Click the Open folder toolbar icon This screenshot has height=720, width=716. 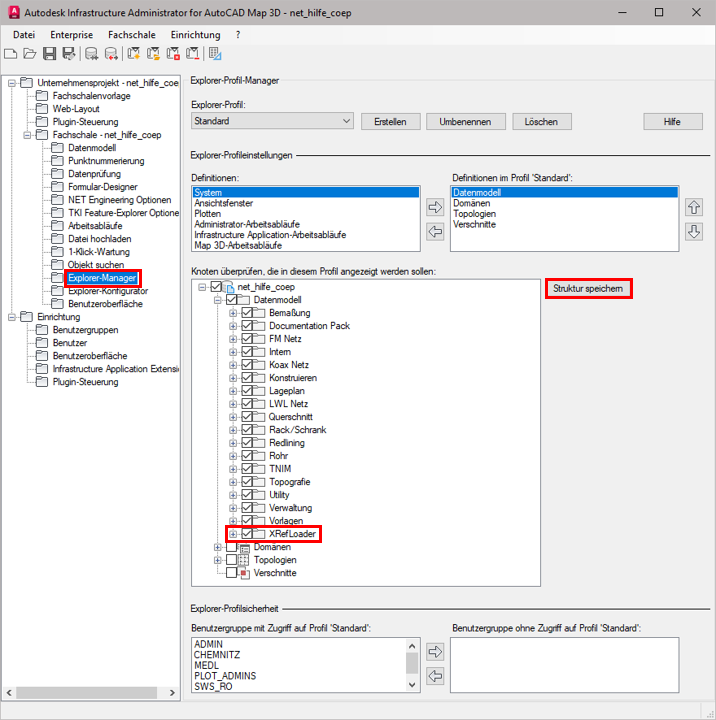(30, 54)
